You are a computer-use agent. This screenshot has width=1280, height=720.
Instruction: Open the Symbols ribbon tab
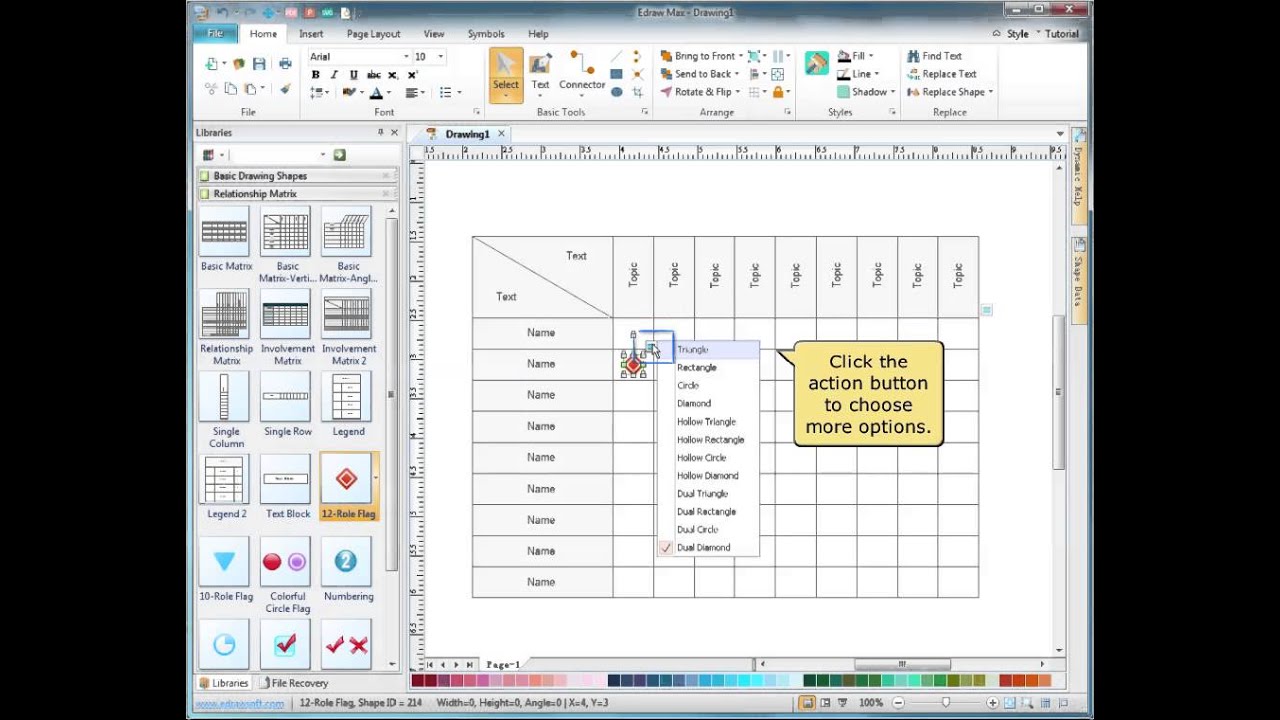tap(486, 34)
